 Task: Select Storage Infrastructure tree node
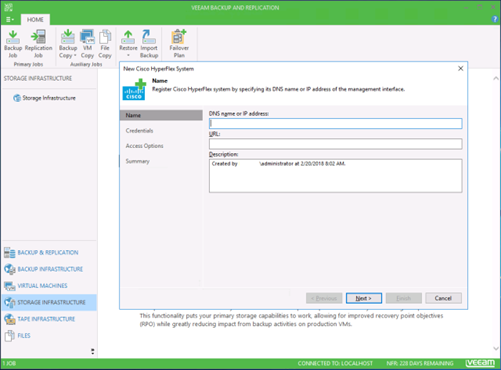(x=44, y=98)
